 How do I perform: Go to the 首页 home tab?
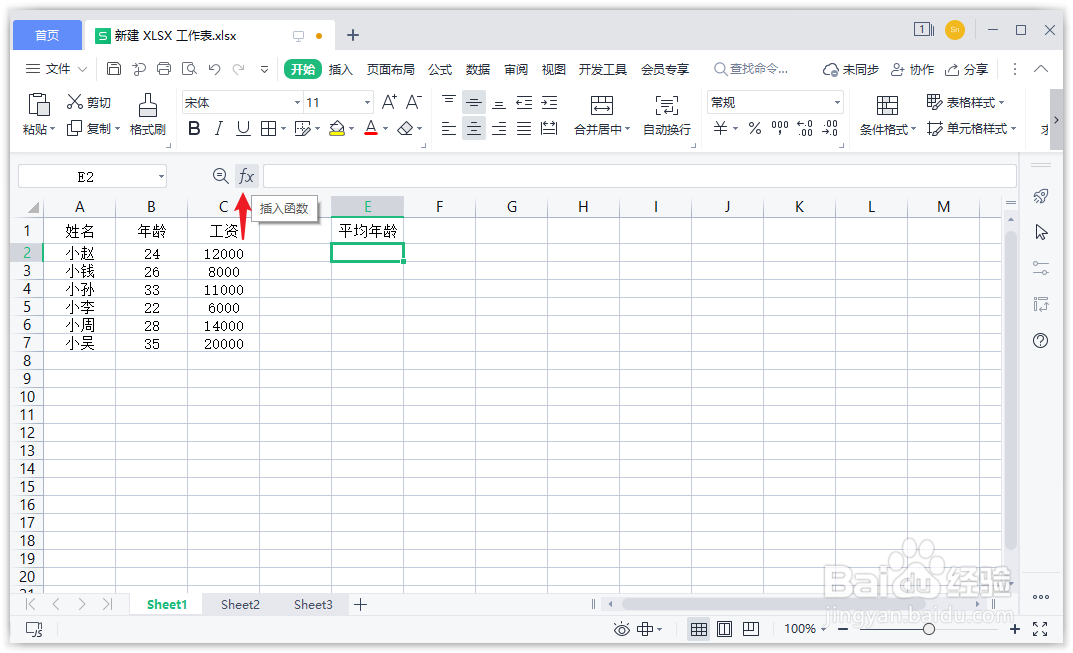[47, 35]
